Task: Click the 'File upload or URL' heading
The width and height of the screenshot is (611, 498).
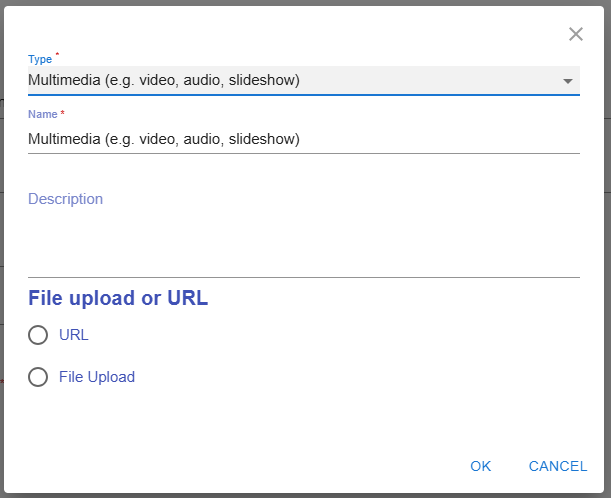Action: pos(118,298)
